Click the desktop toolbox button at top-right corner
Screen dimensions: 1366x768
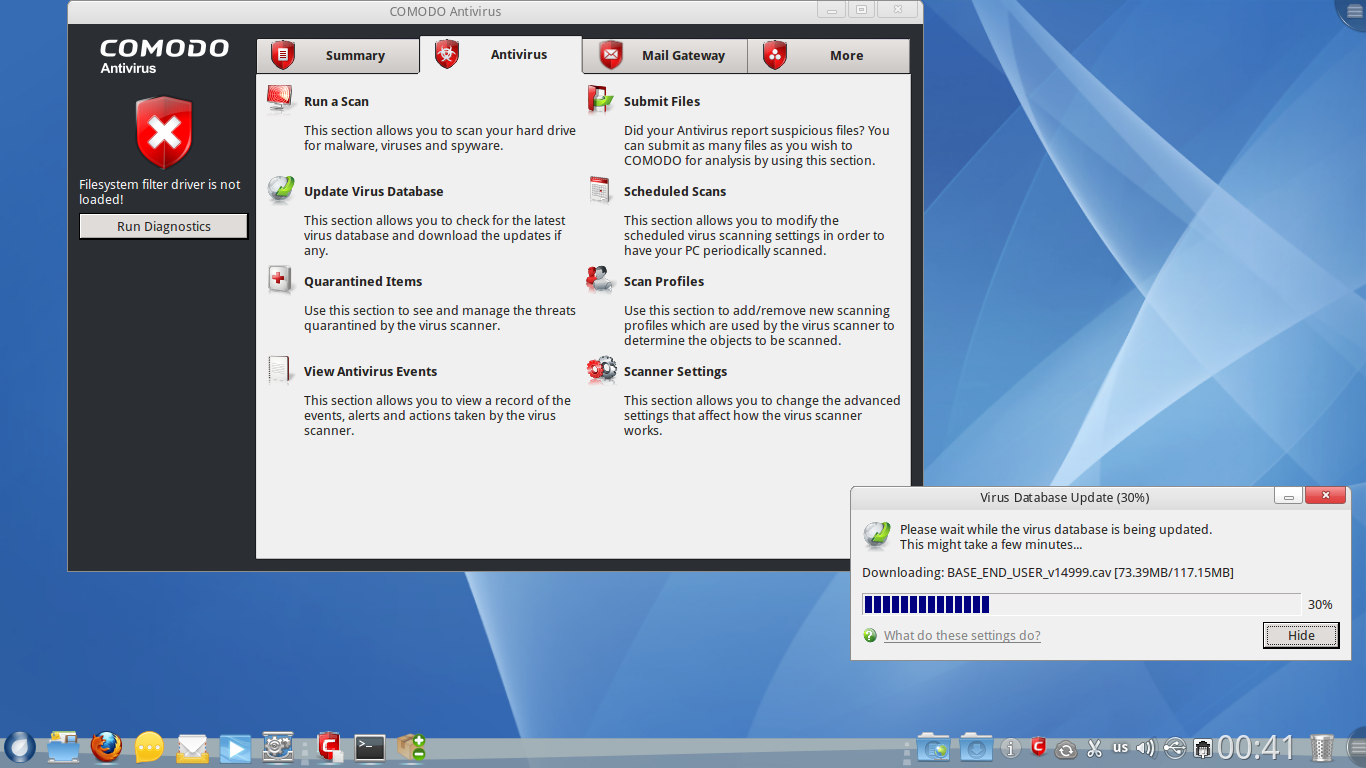1352,12
